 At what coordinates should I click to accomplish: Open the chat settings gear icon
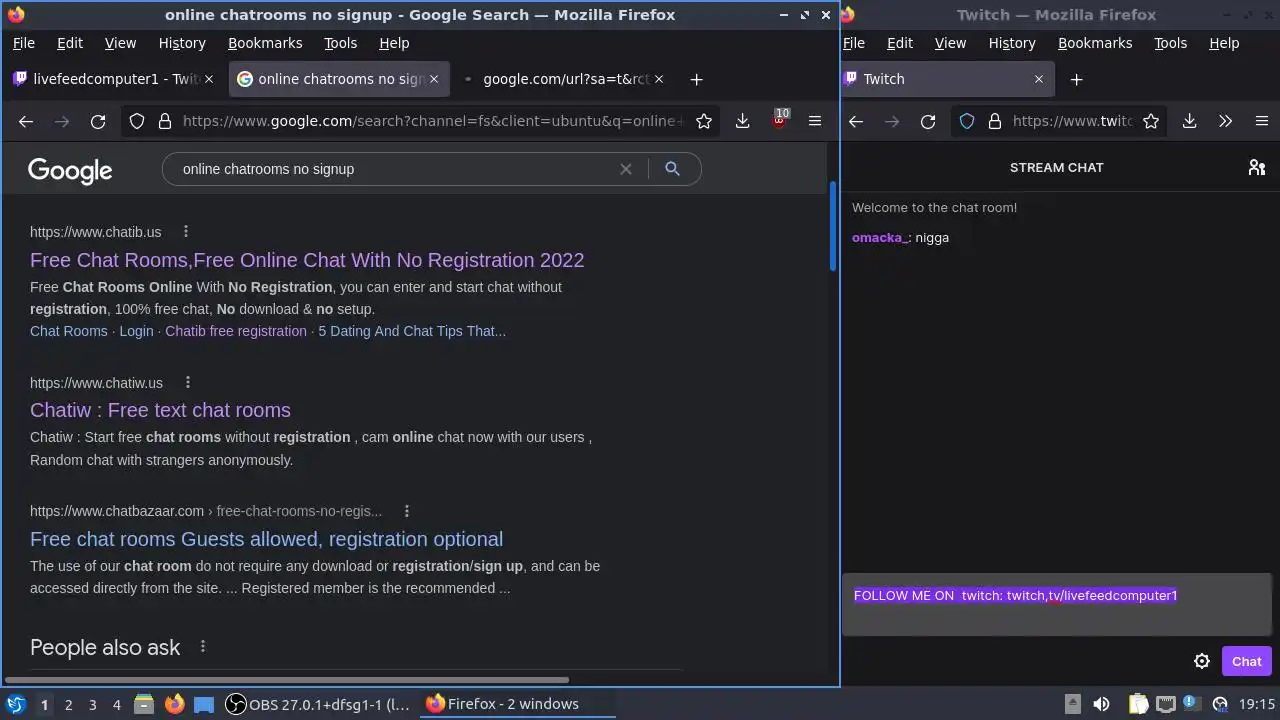(x=1202, y=661)
